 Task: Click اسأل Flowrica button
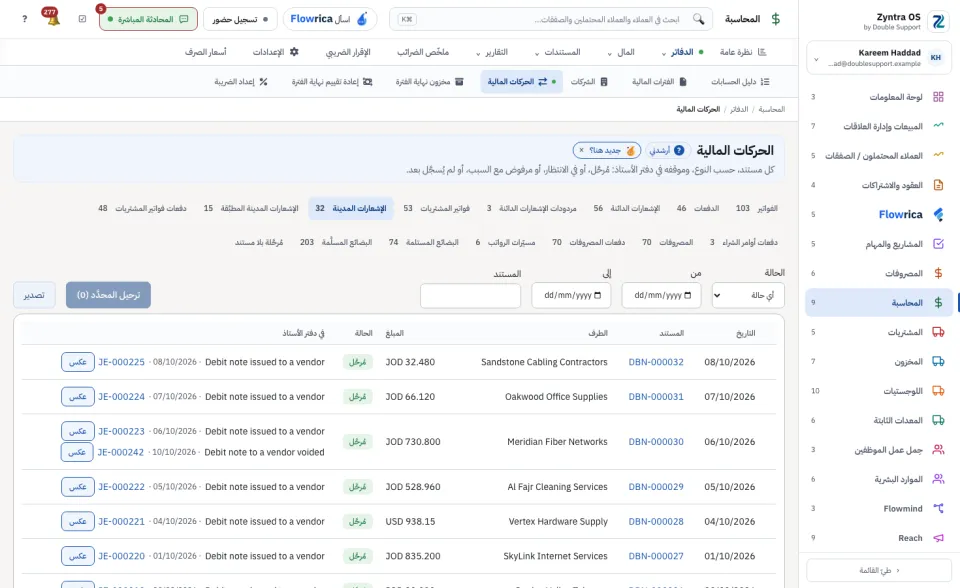click(x=329, y=19)
